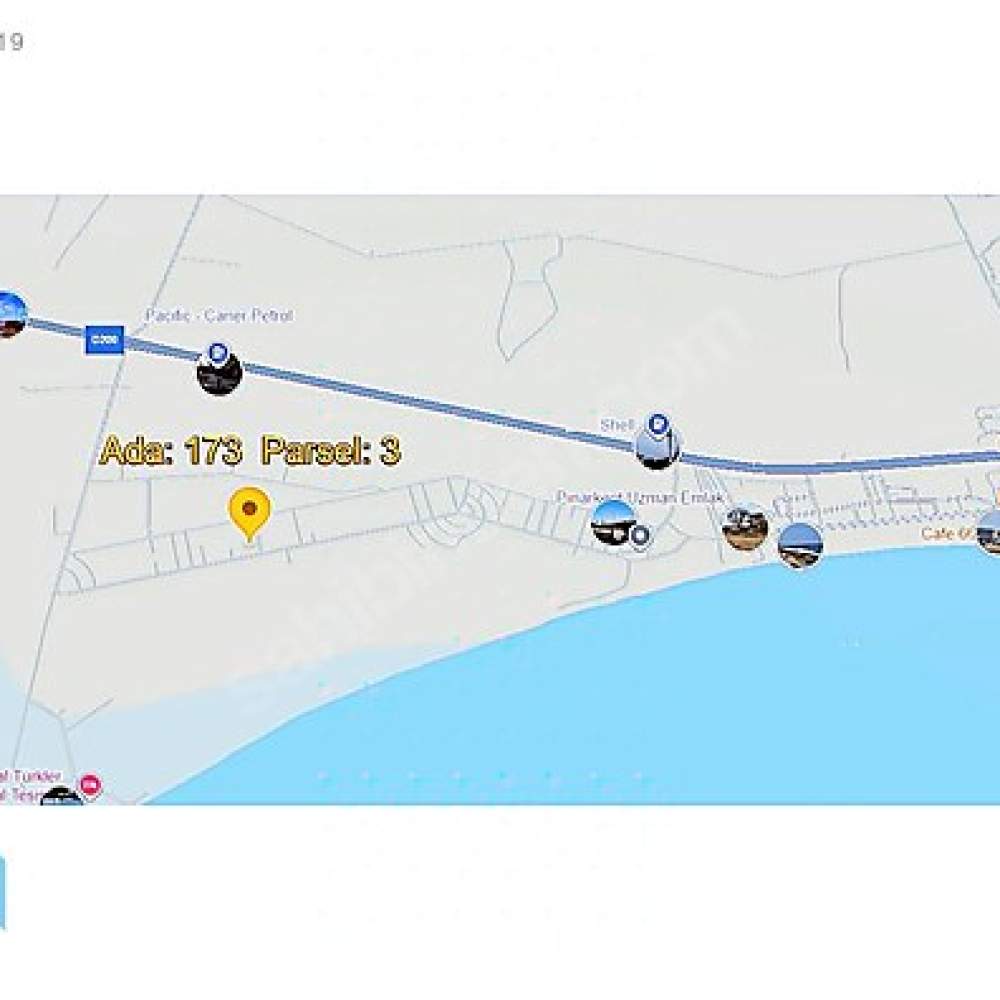This screenshot has height=1000, width=1000.
Task: Open the photo bubble beside the Cafe label
Action: click(x=990, y=533)
